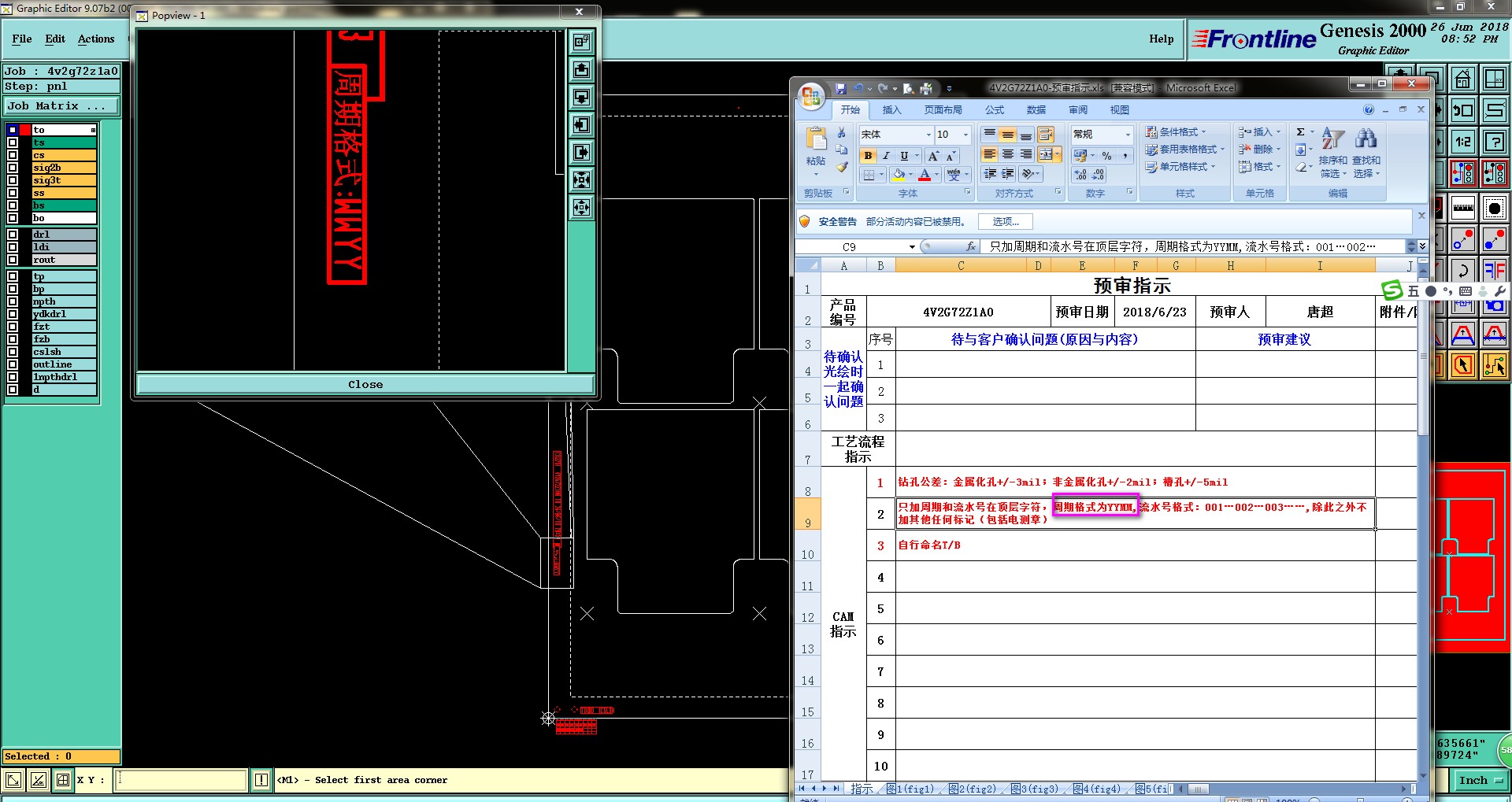Viewport: 1512px width, 802px height.
Task: Click the Underline button
Action: click(x=904, y=156)
